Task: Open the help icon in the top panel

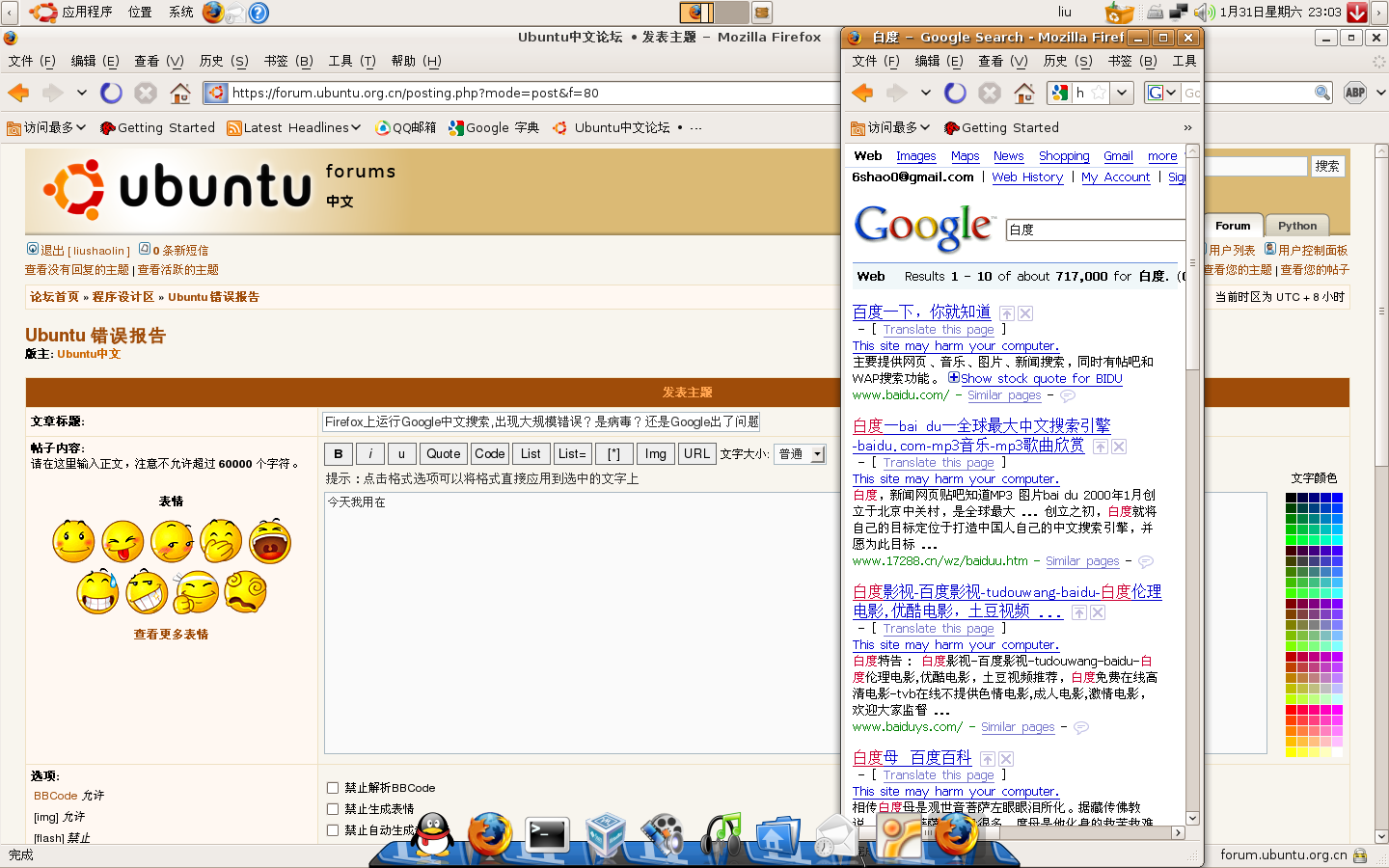Action: [259, 13]
